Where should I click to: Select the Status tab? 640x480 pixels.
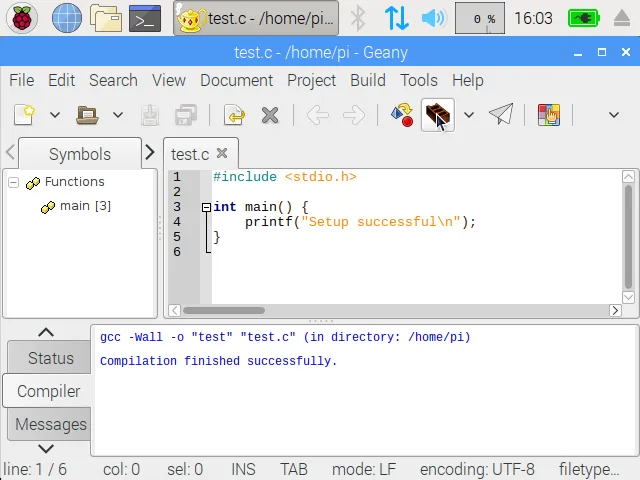point(51,358)
